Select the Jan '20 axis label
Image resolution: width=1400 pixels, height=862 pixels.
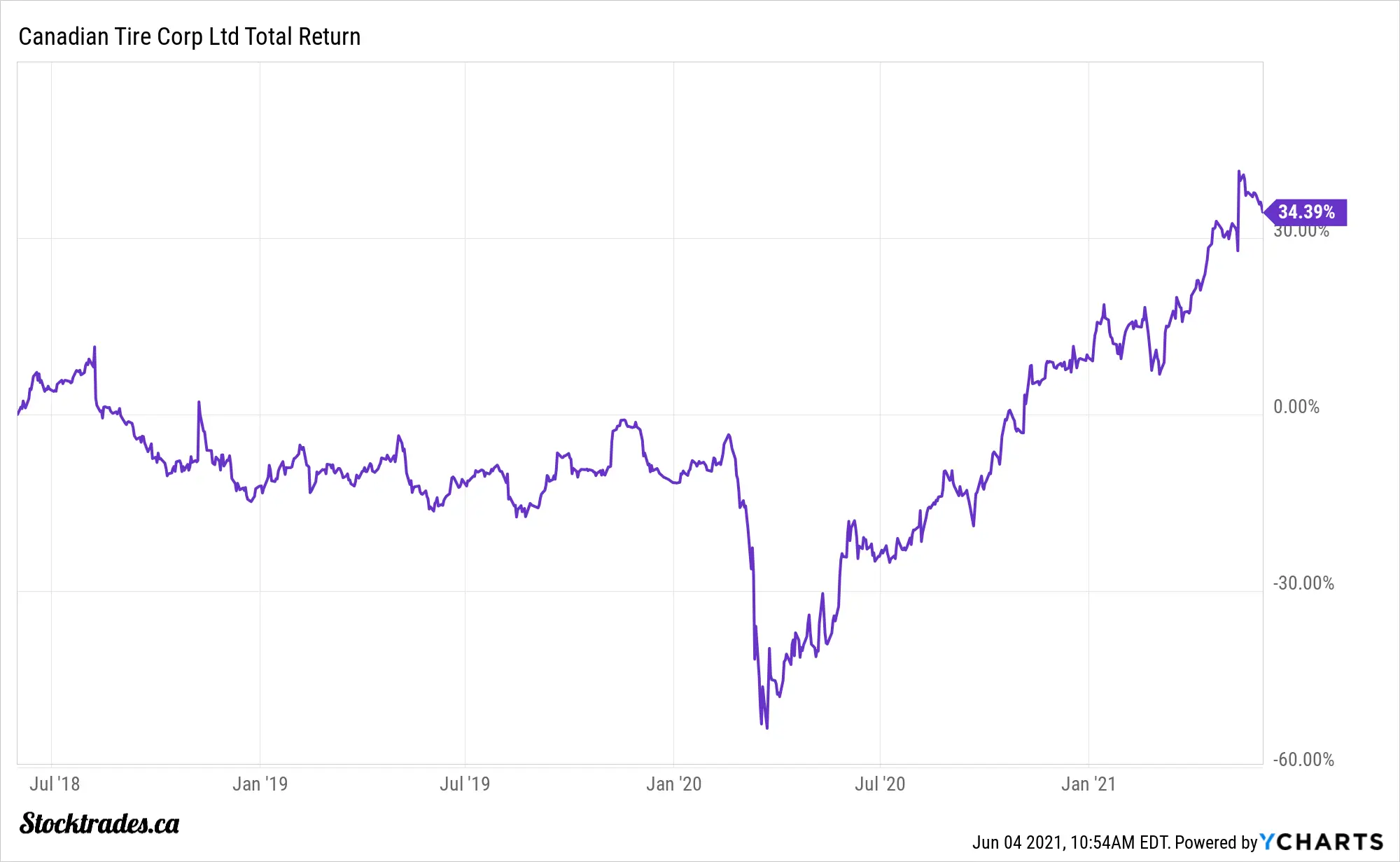pyautogui.click(x=673, y=784)
